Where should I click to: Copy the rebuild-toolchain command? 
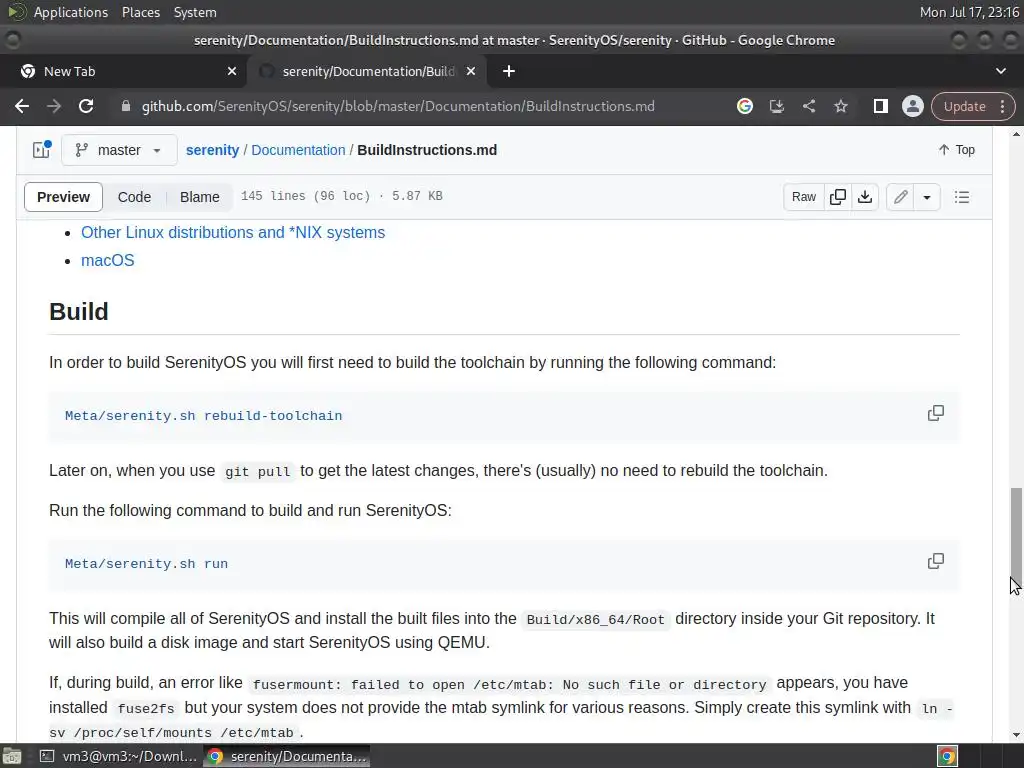click(x=936, y=413)
